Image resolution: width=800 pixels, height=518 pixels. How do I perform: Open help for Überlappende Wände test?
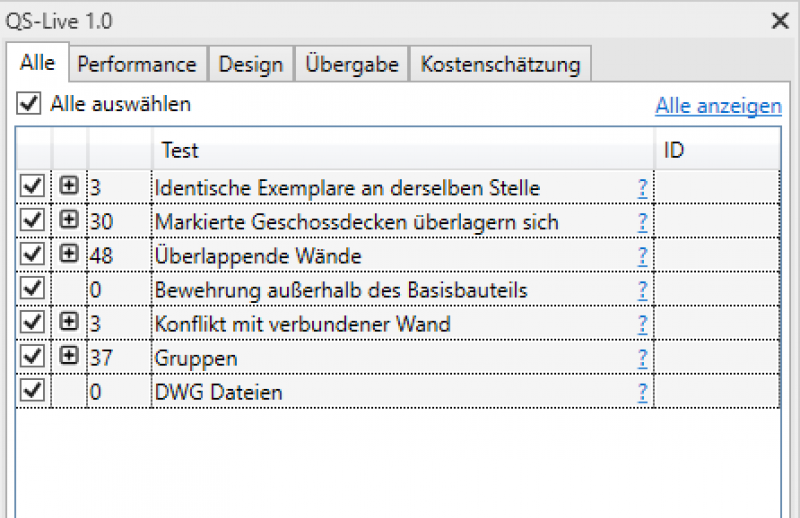pyautogui.click(x=642, y=256)
